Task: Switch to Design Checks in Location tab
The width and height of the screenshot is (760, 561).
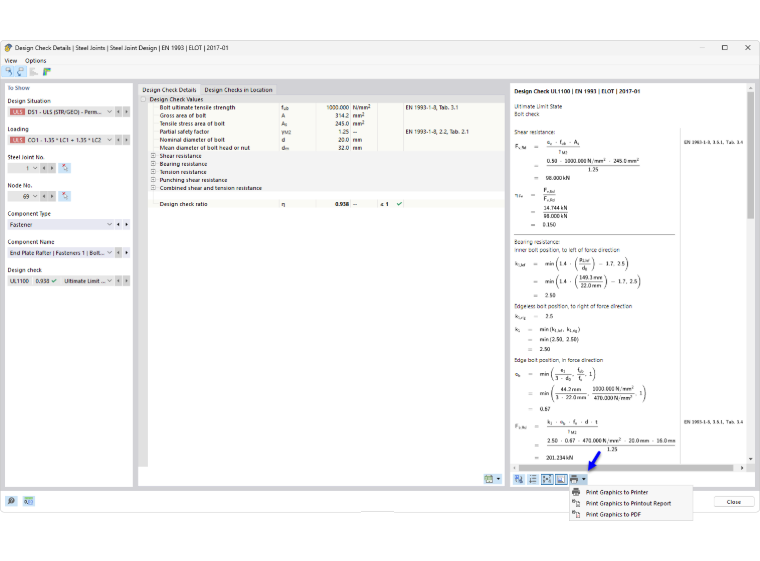Action: [238, 90]
